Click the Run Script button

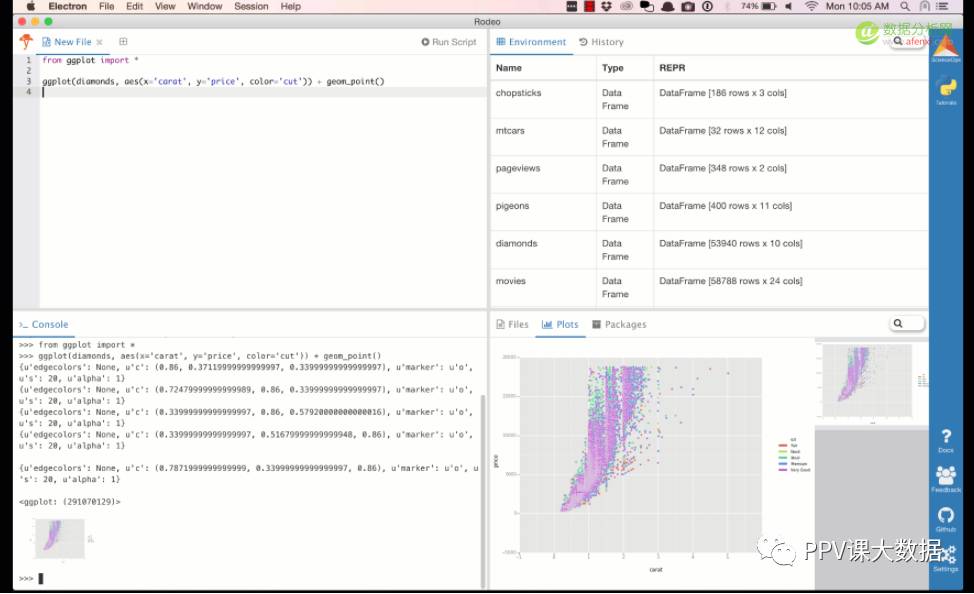point(448,42)
